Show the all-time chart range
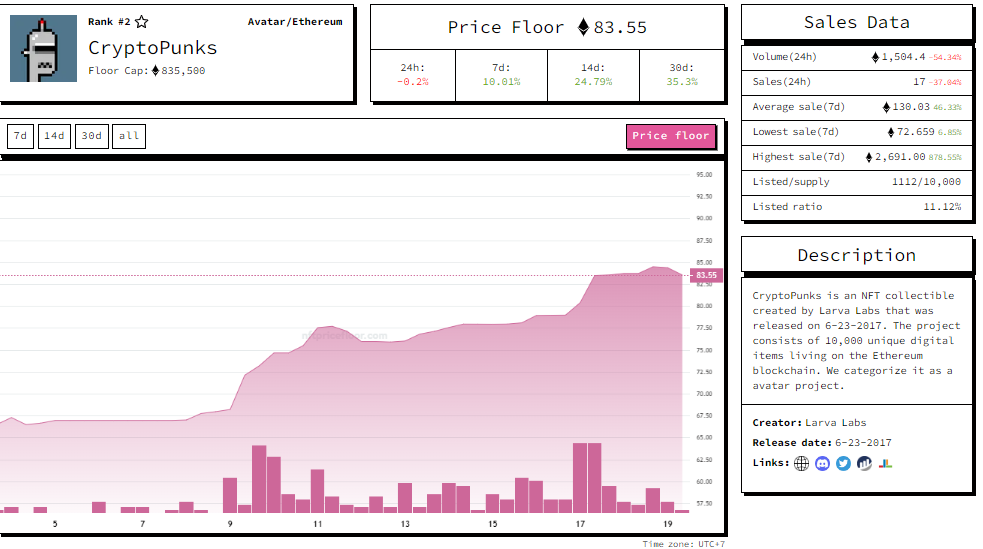The height and width of the screenshot is (549, 983). (x=129, y=136)
